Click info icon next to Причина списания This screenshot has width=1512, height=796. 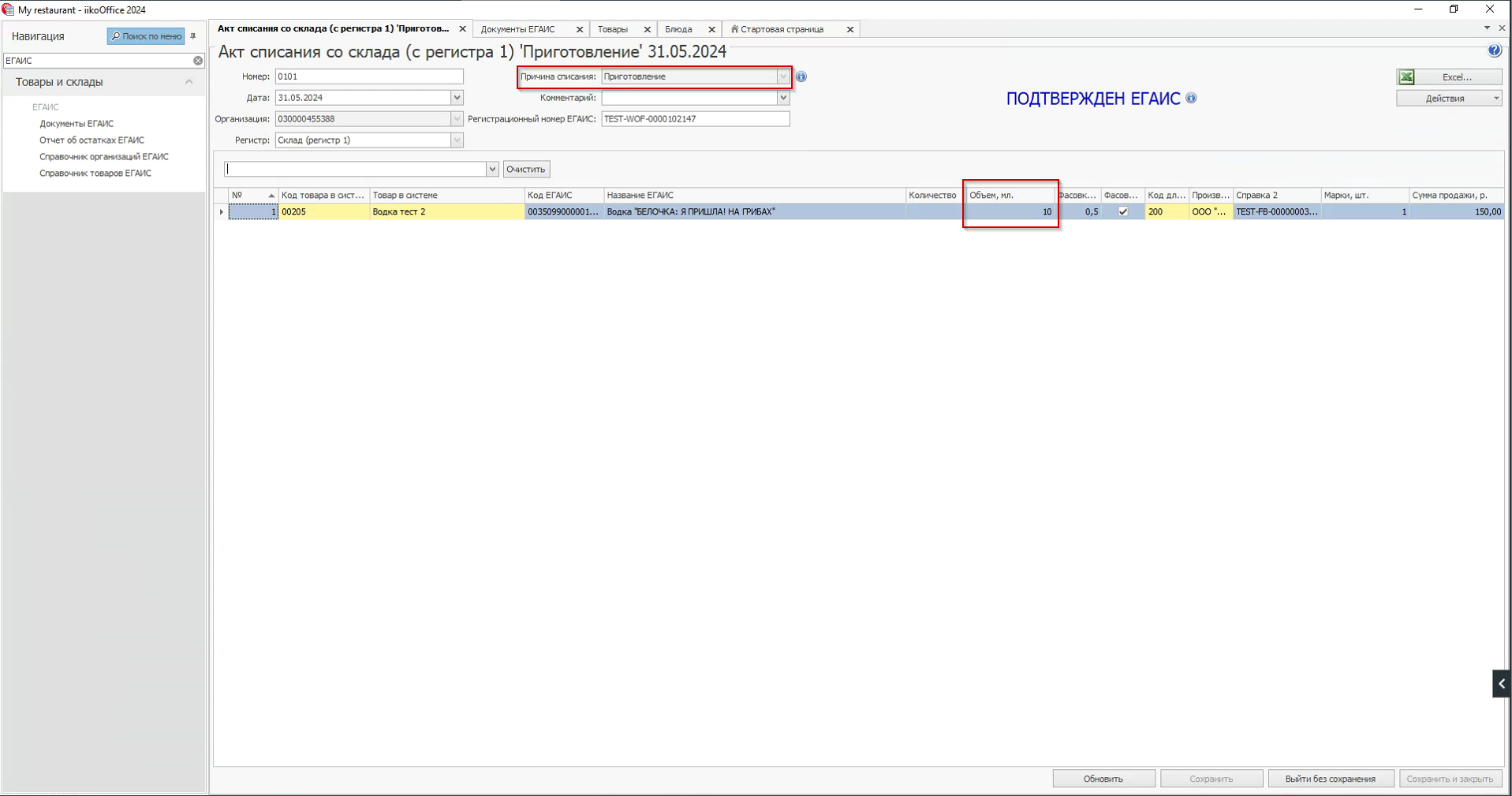click(x=801, y=77)
